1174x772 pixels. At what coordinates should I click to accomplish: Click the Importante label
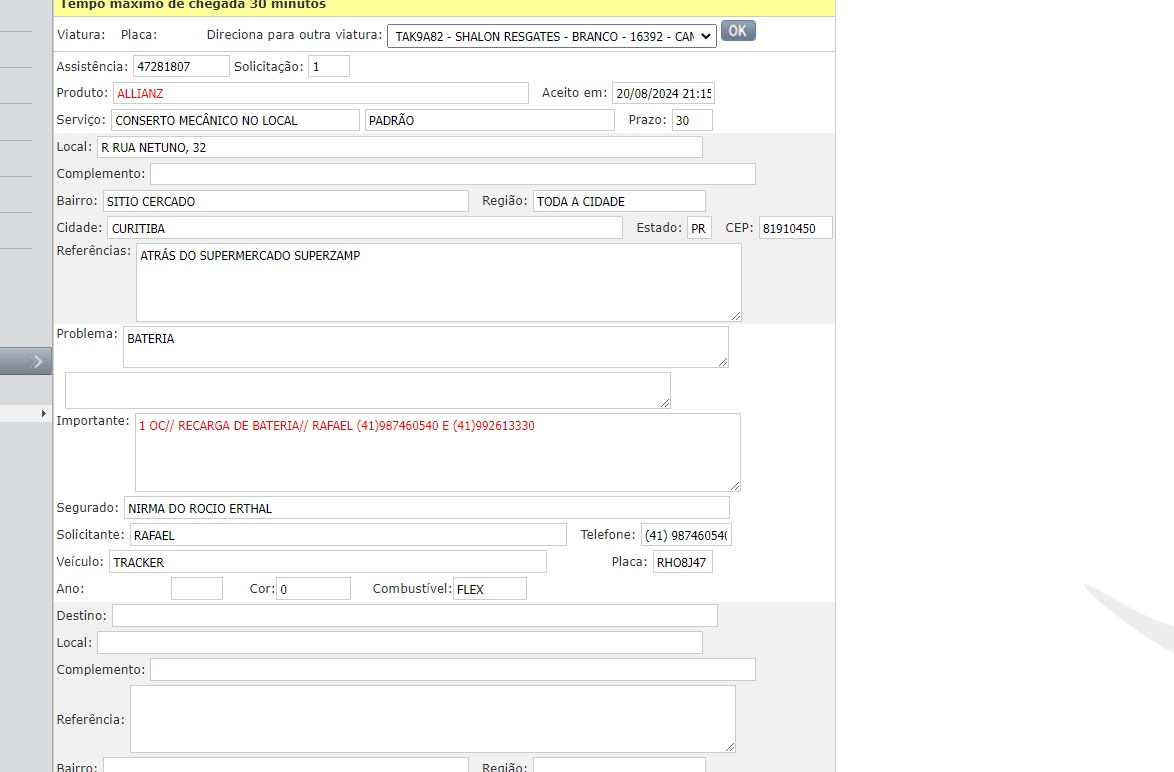[x=93, y=421]
